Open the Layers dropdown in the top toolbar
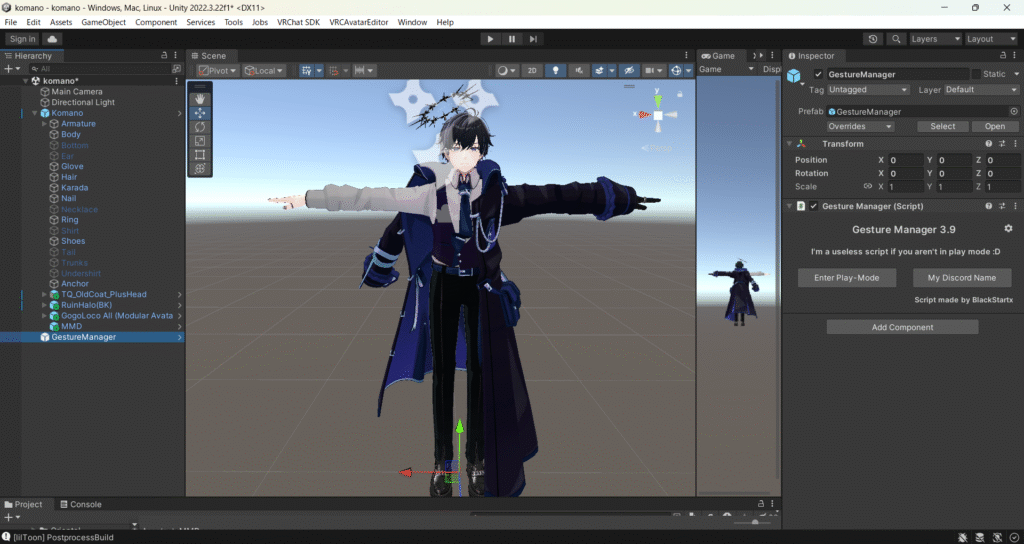The image size is (1024, 544). (930, 39)
